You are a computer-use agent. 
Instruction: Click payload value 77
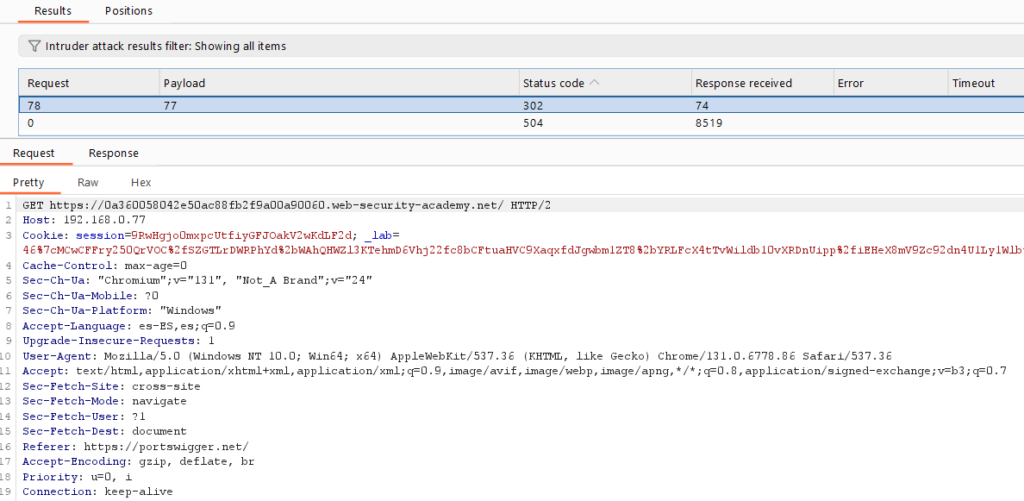170,105
